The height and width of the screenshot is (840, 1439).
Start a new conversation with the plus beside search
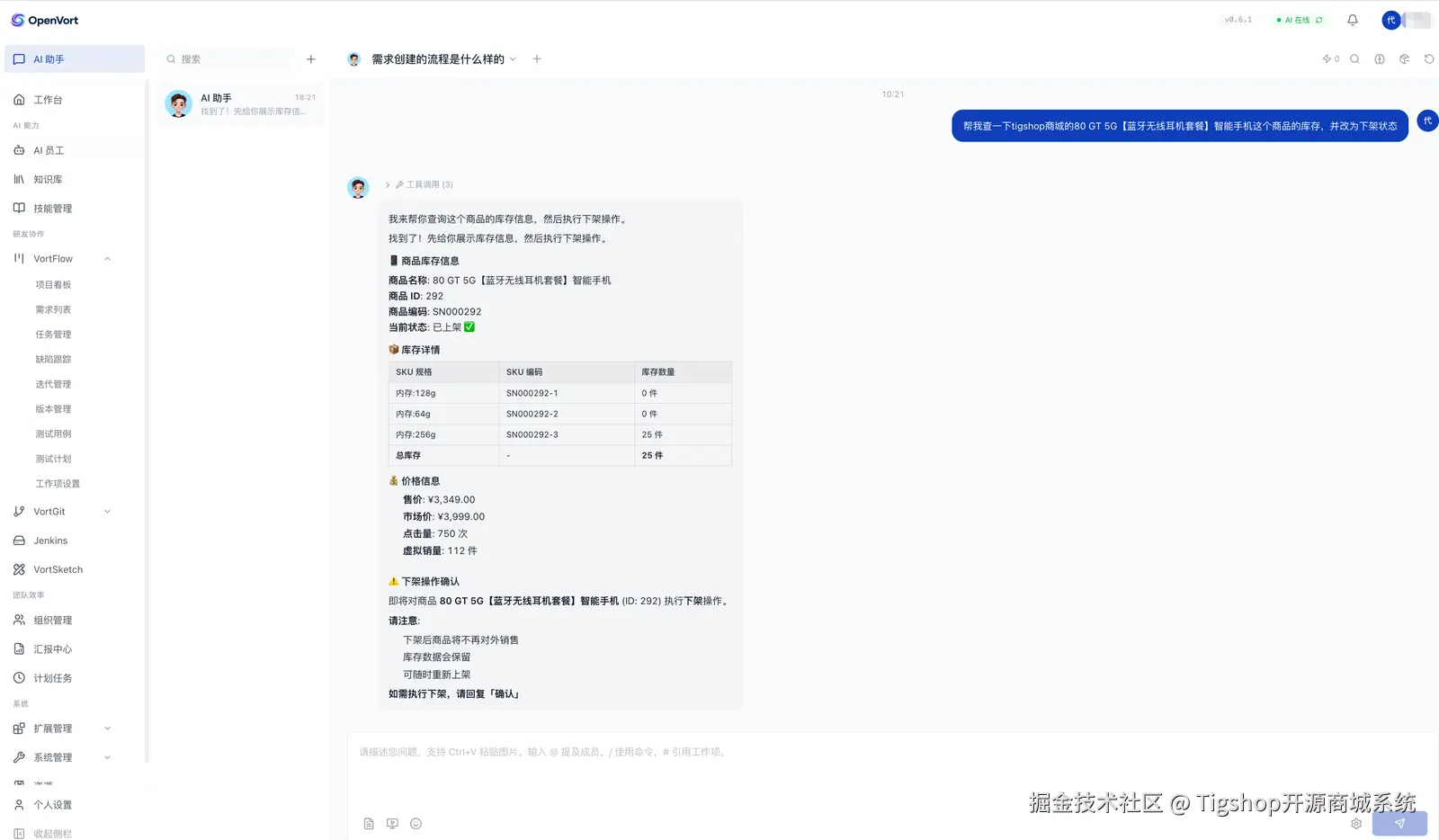311,59
